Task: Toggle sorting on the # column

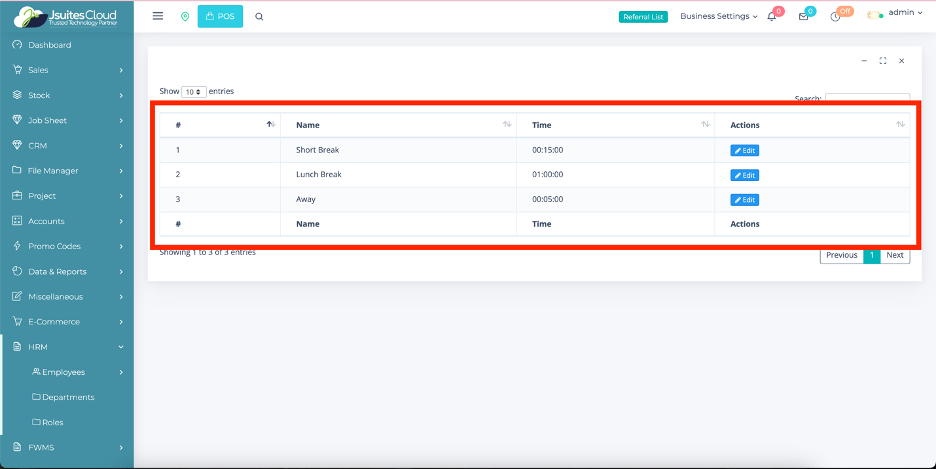Action: click(x=220, y=125)
